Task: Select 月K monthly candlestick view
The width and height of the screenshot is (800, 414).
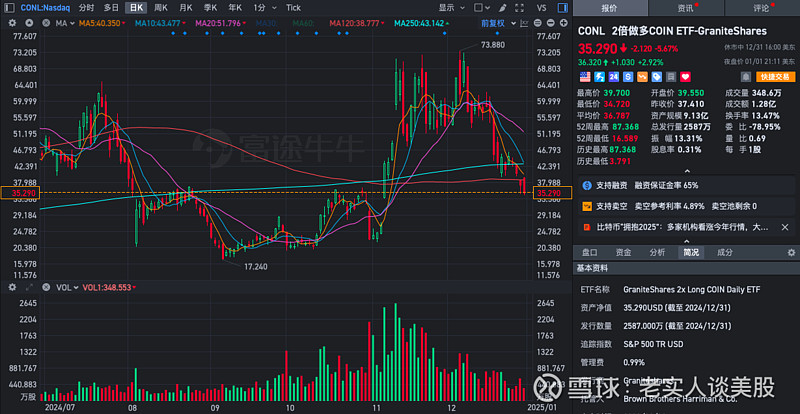Action: [186, 8]
